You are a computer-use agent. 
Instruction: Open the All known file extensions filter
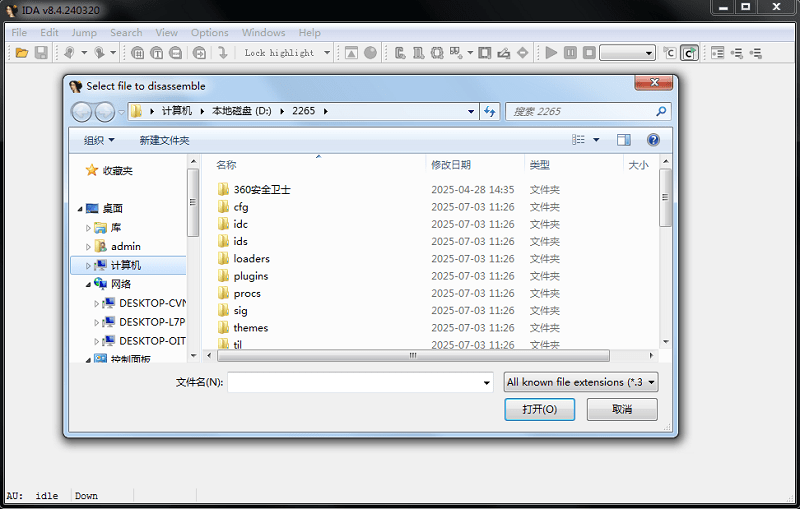pyautogui.click(x=581, y=382)
